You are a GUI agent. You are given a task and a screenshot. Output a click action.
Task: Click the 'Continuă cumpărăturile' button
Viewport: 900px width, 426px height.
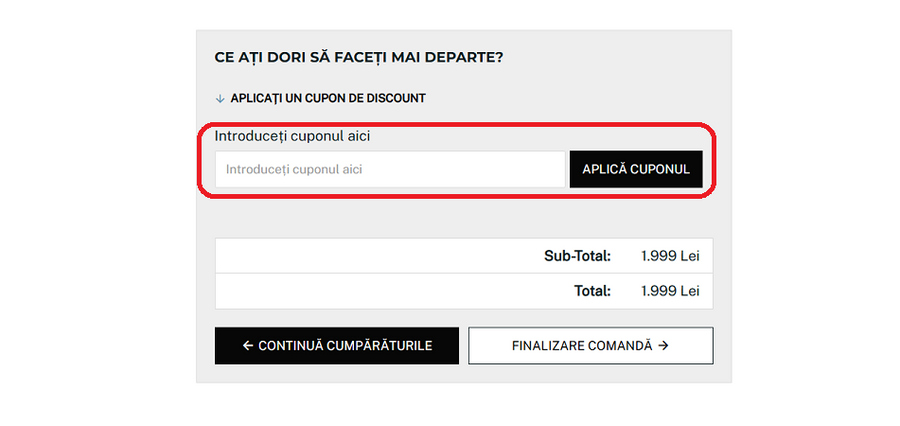[337, 346]
